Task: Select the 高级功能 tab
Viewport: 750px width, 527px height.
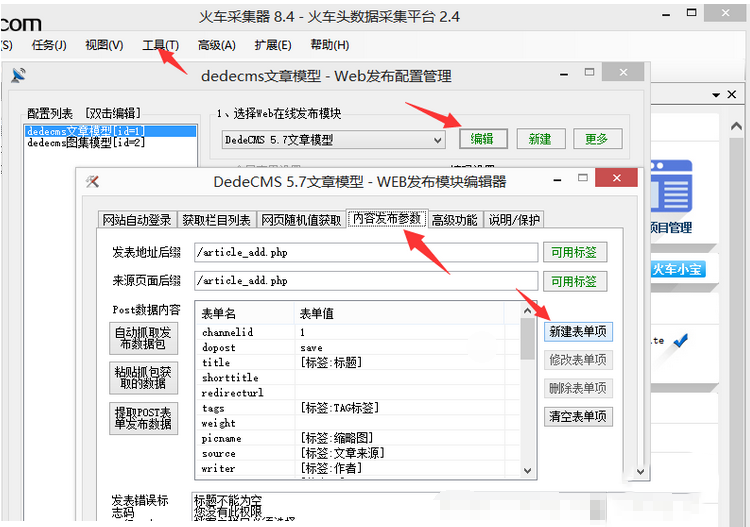Action: [455, 220]
